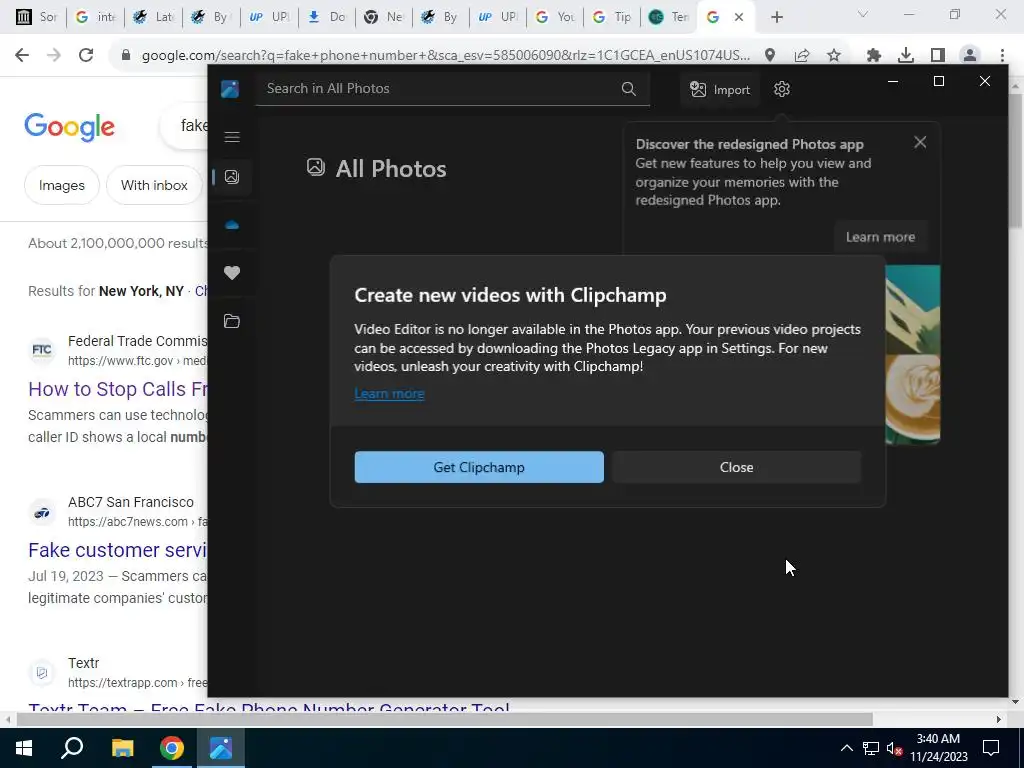
Task: Open Chrome three-dot menu
Action: click(1002, 56)
